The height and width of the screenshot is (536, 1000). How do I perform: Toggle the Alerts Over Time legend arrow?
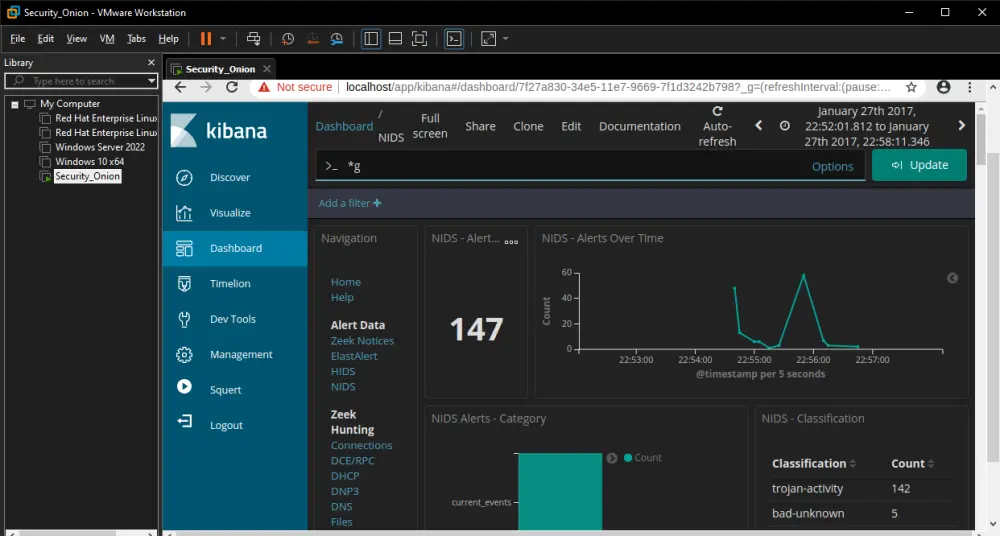coord(952,278)
